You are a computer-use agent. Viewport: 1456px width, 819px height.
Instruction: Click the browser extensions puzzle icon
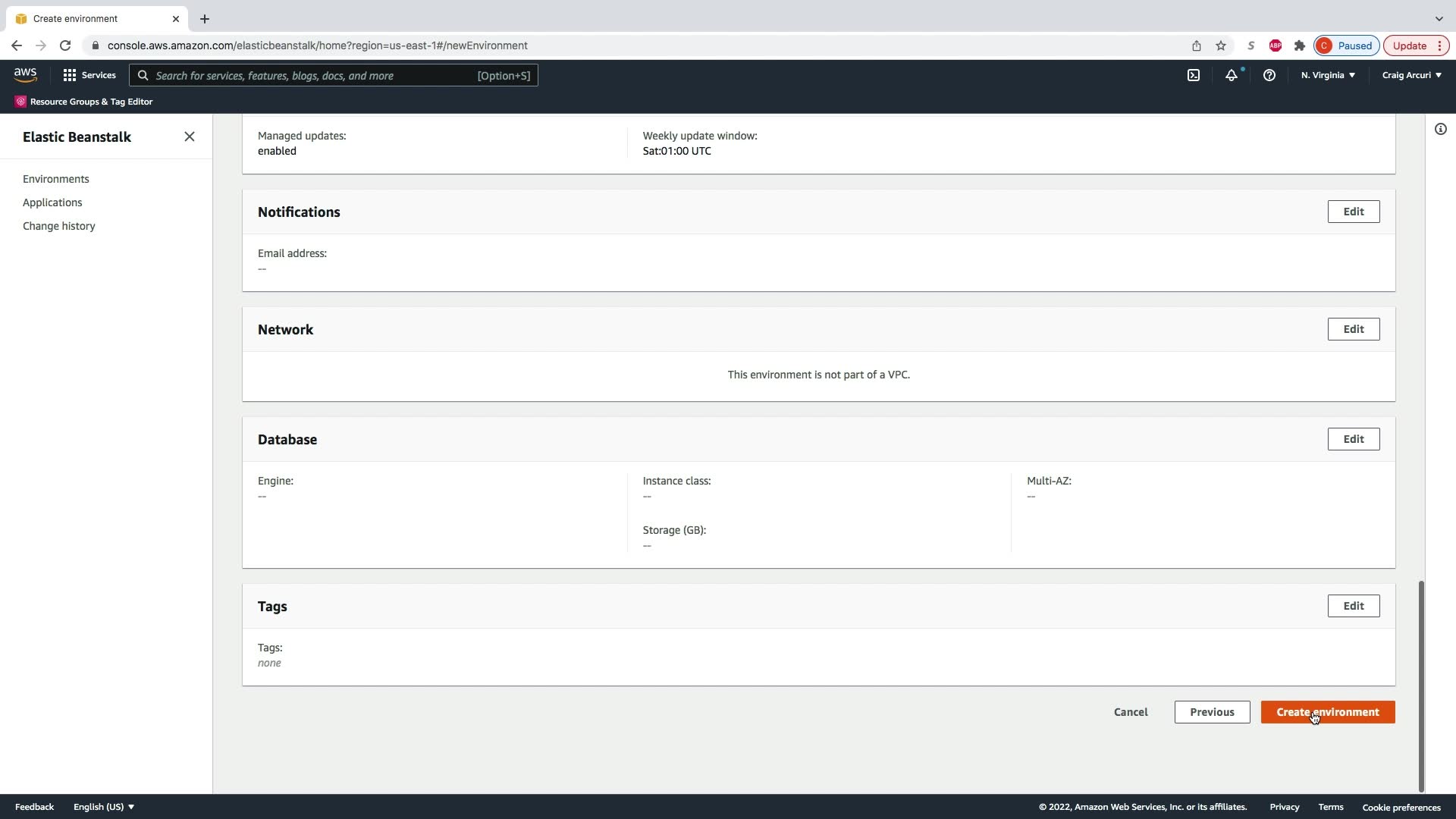(x=1300, y=45)
